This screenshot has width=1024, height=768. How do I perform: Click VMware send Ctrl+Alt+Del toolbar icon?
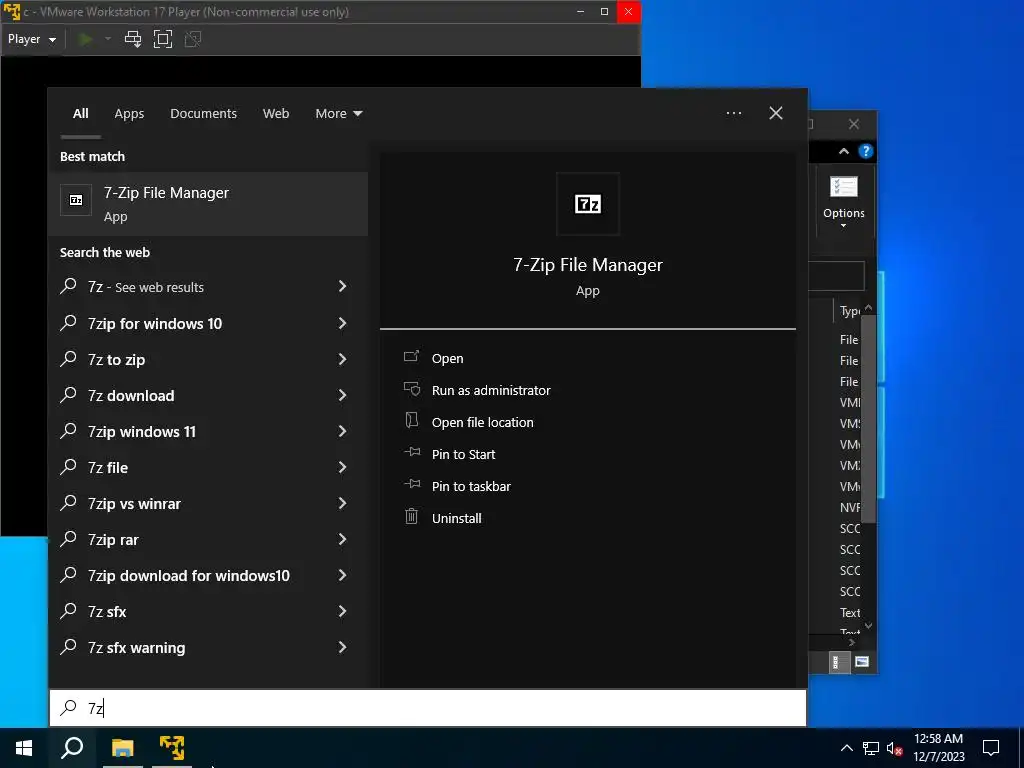point(133,39)
